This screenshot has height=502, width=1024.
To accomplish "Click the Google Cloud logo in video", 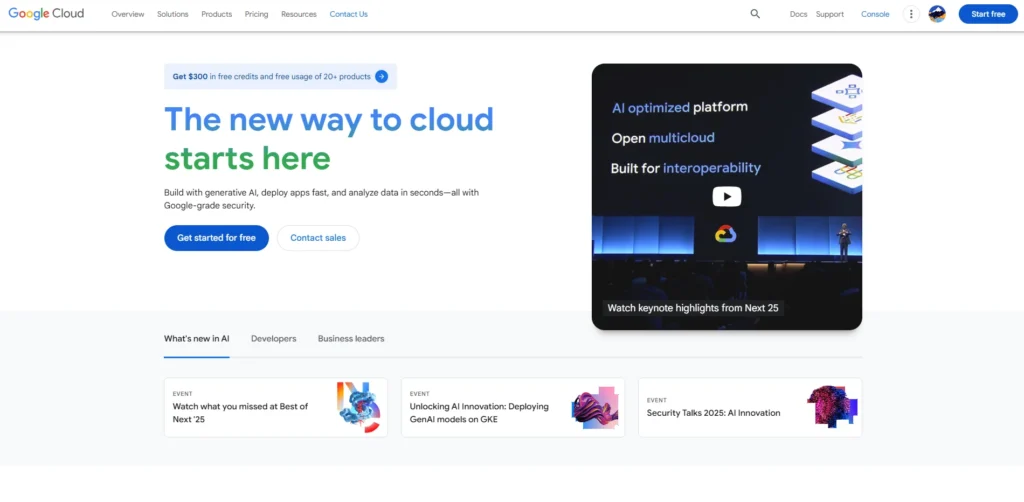I will tap(726, 234).
